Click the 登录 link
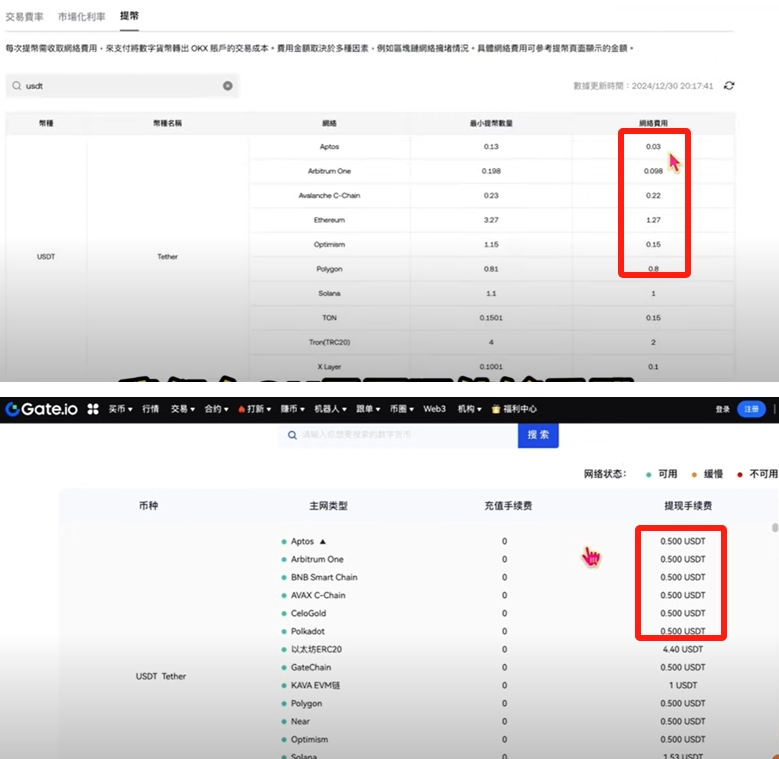 click(x=722, y=409)
